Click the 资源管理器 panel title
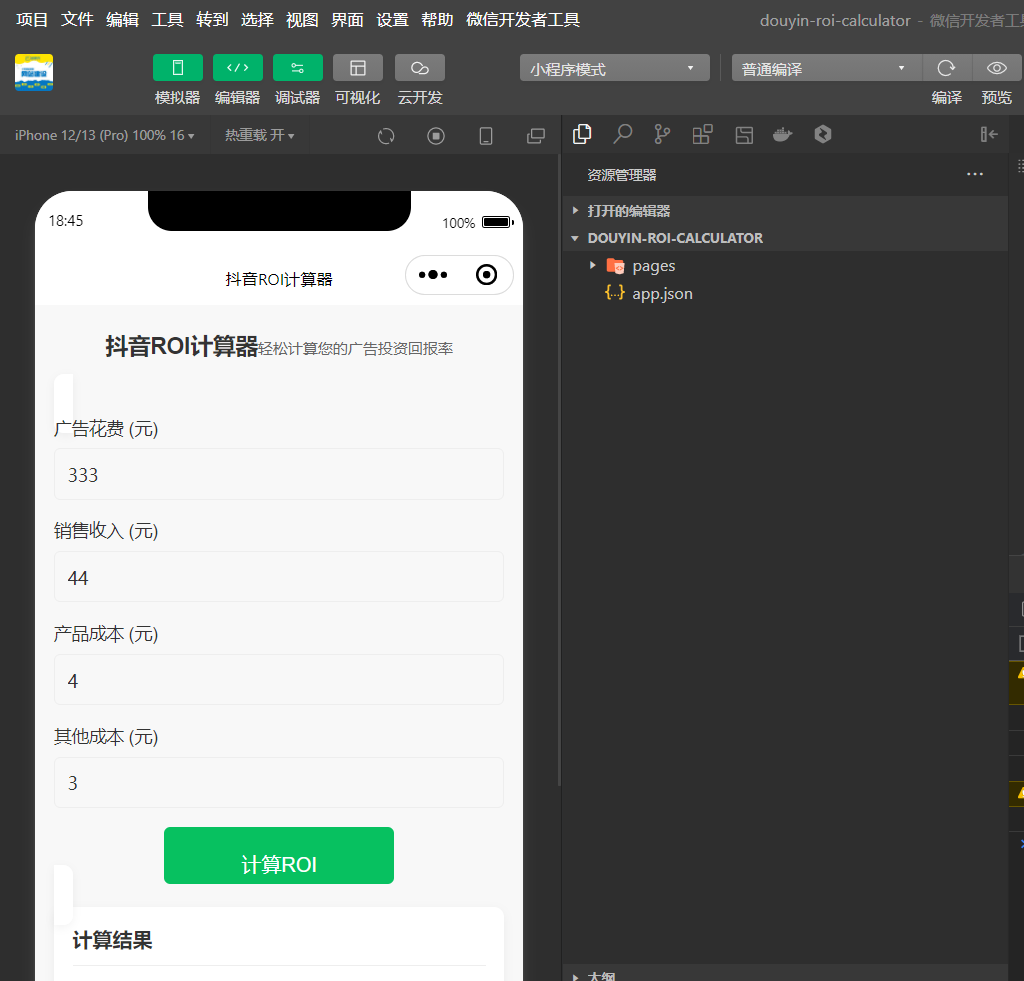Image resolution: width=1024 pixels, height=981 pixels. tap(622, 175)
